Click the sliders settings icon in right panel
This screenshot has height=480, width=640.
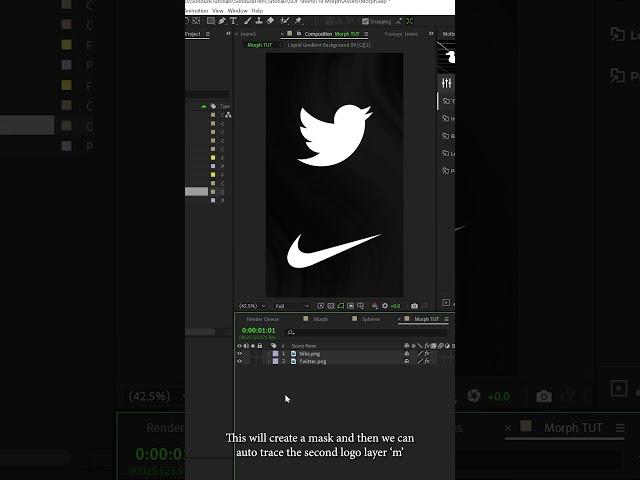pyautogui.click(x=447, y=83)
